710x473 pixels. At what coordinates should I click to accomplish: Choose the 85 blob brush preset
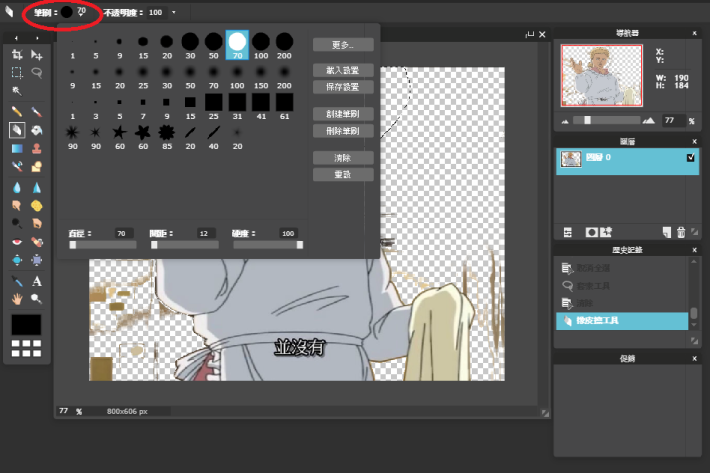[x=167, y=137]
